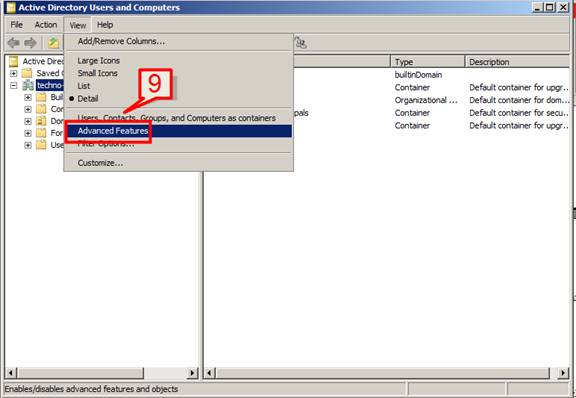Select the Small Icons view option
The height and width of the screenshot is (398, 576).
(x=97, y=73)
